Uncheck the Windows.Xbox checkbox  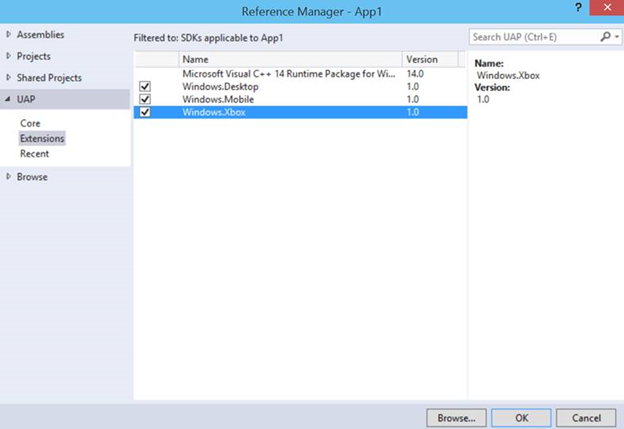click(145, 112)
